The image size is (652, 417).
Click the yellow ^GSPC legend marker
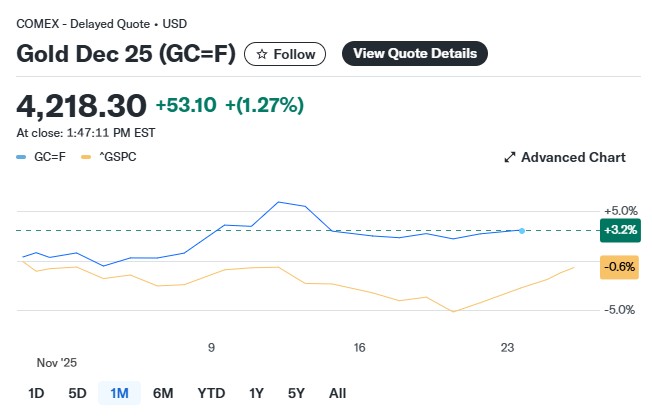click(x=87, y=157)
